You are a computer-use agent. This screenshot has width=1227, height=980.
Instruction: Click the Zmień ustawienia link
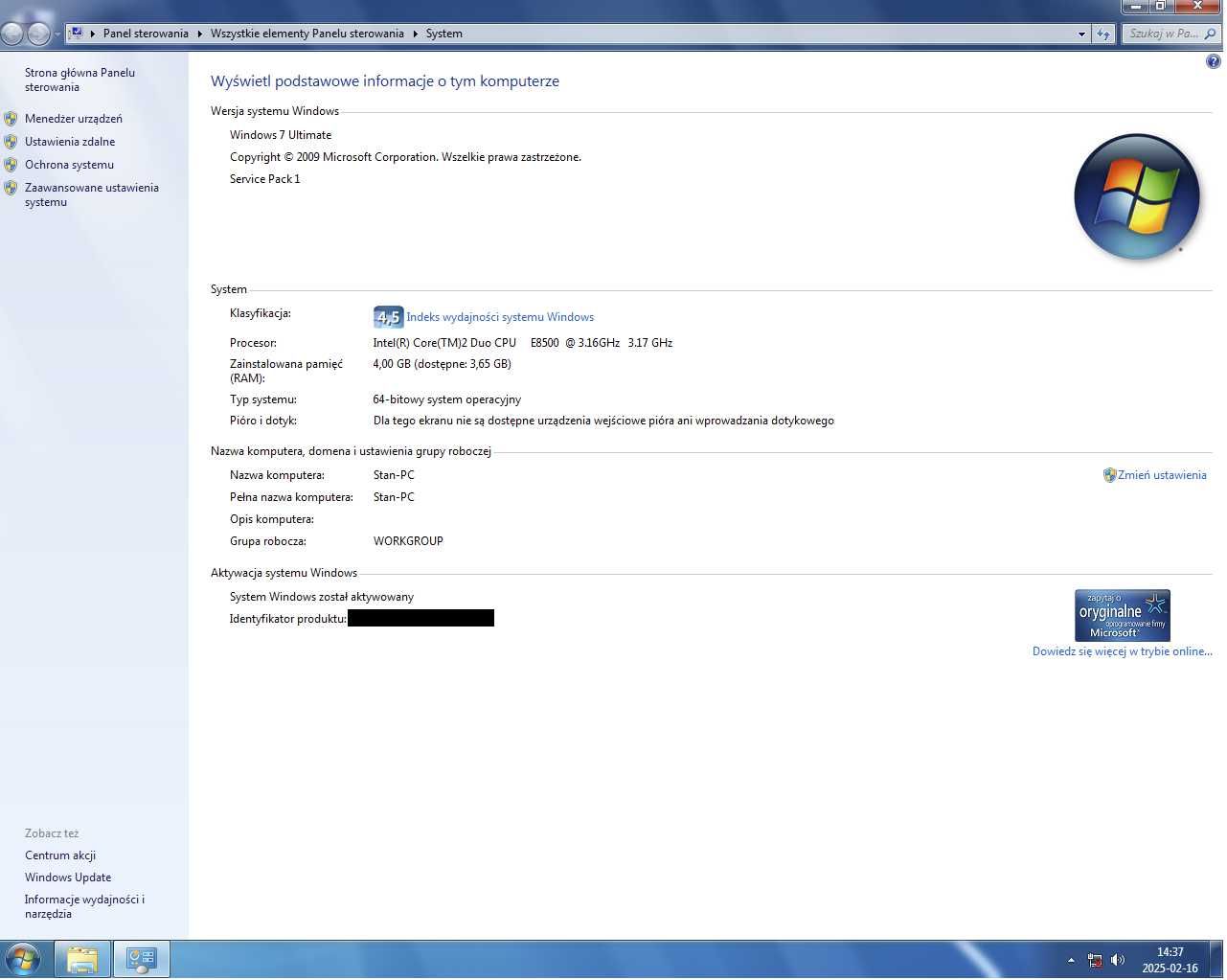(1162, 475)
